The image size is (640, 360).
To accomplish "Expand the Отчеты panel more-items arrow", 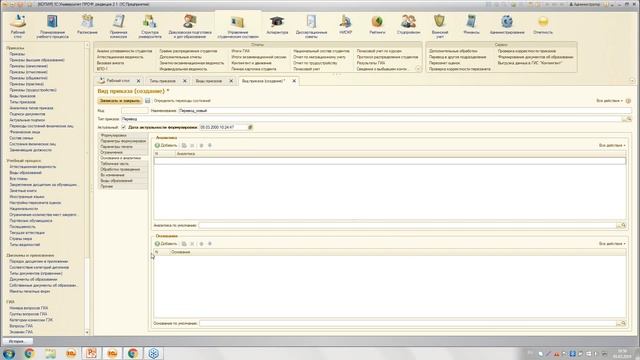I will [418, 69].
